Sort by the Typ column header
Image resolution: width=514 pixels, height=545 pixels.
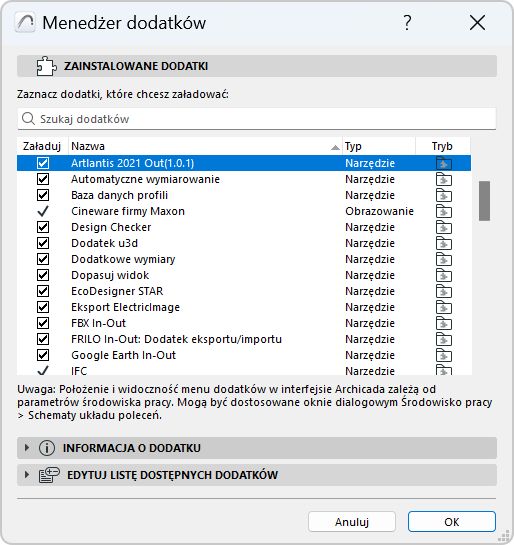pyautogui.click(x=379, y=146)
